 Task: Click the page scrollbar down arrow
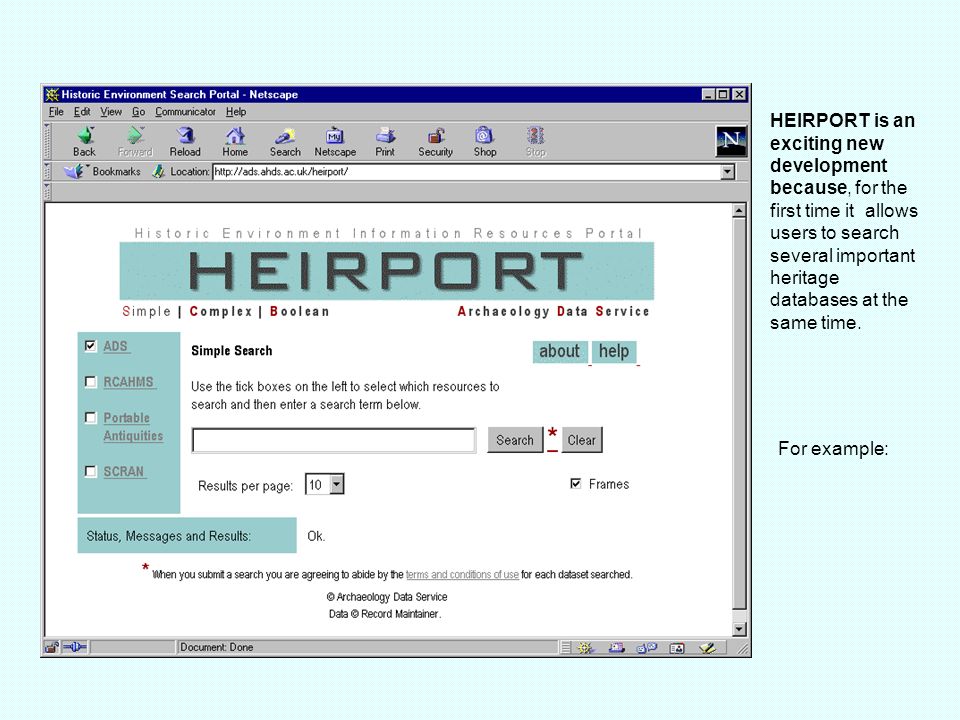(739, 629)
